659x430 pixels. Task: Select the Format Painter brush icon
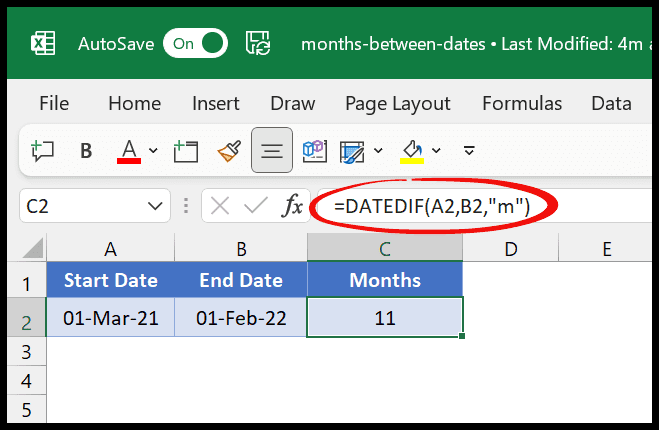[229, 150]
